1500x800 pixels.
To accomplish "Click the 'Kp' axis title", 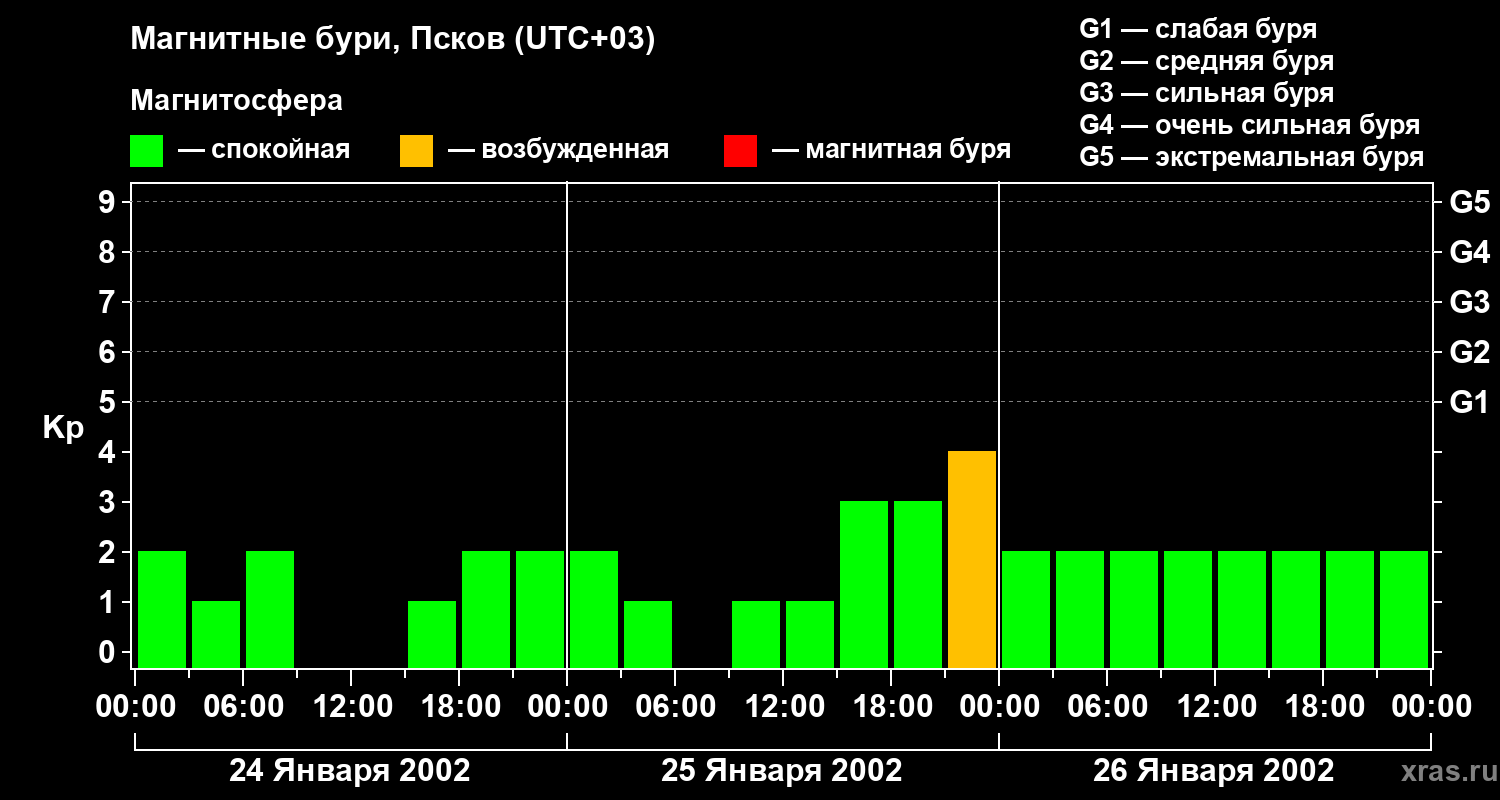I will [63, 428].
